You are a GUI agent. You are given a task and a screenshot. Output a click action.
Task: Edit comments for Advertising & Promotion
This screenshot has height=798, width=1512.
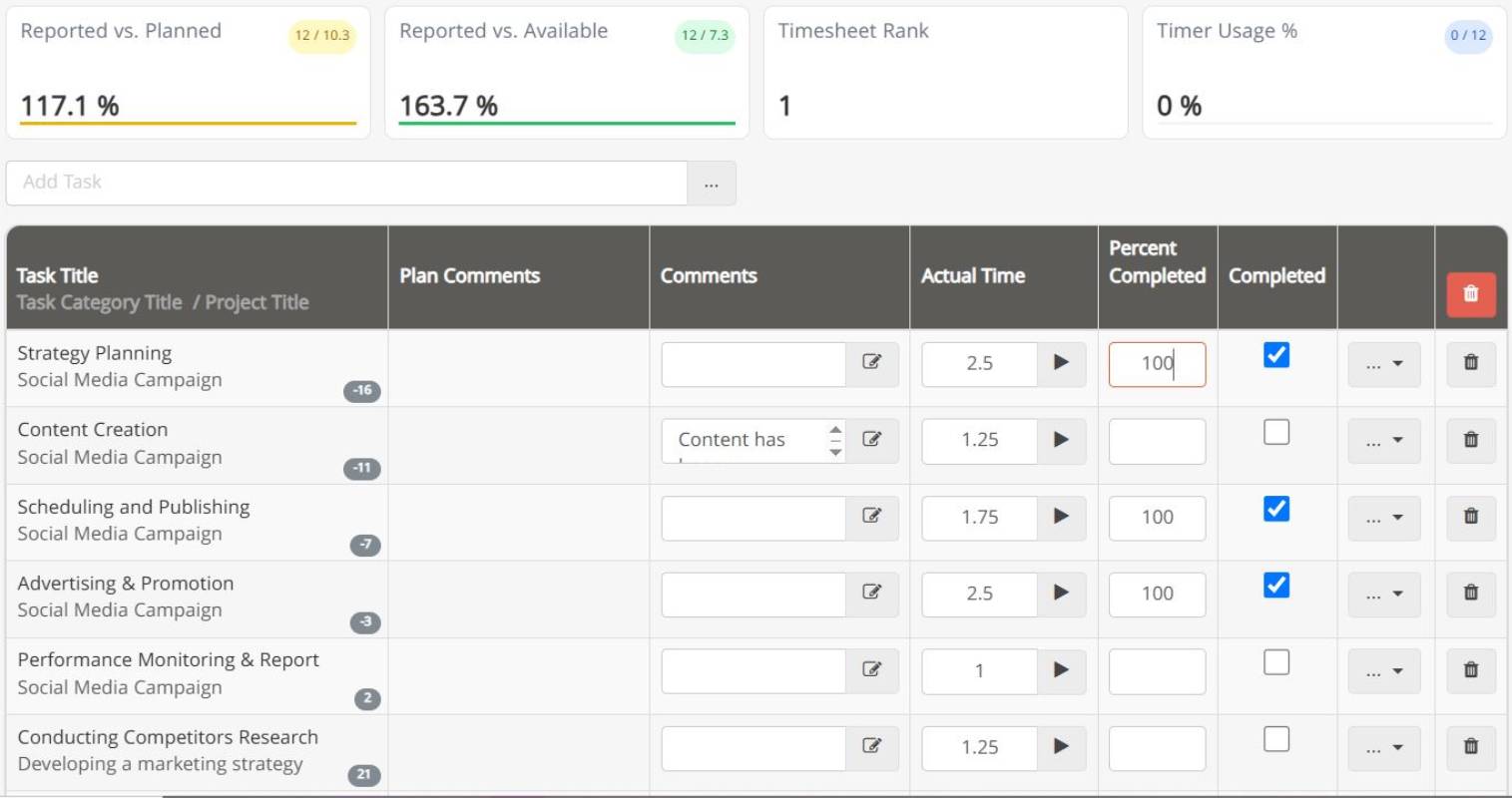click(x=873, y=594)
